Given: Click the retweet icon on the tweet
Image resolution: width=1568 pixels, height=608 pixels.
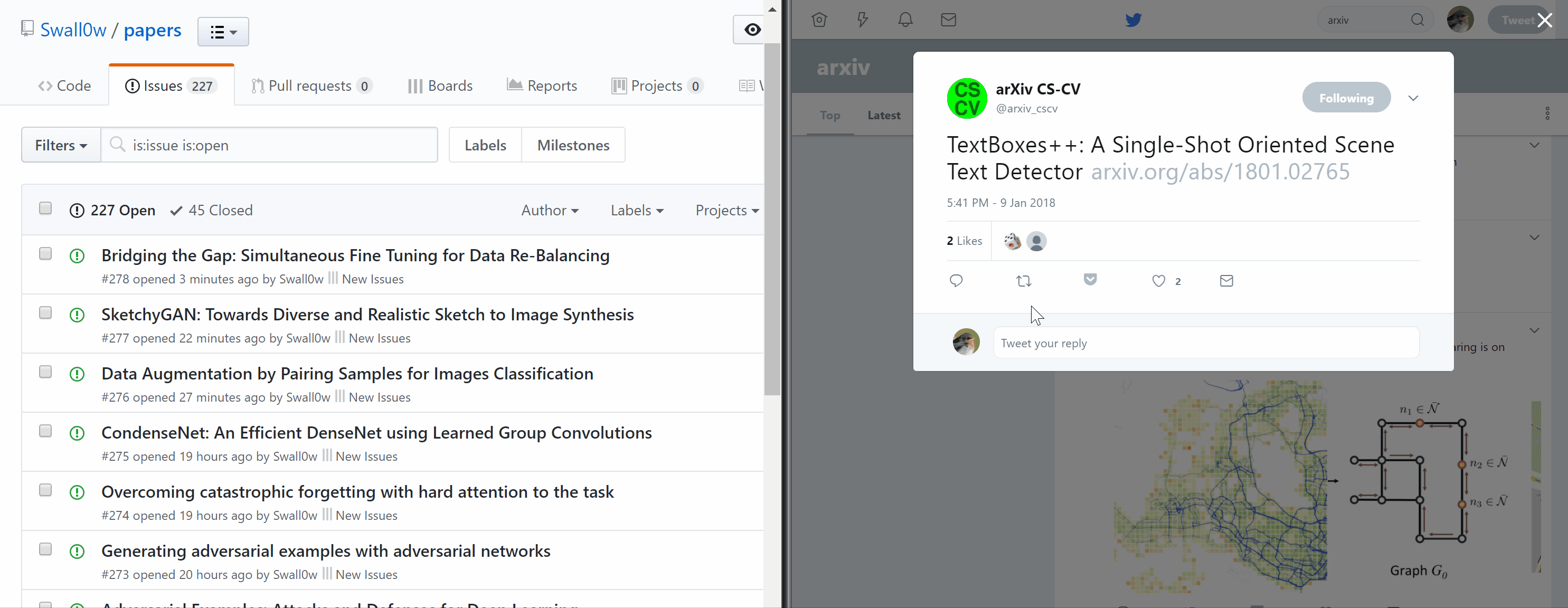Looking at the screenshot, I should pos(1024,281).
